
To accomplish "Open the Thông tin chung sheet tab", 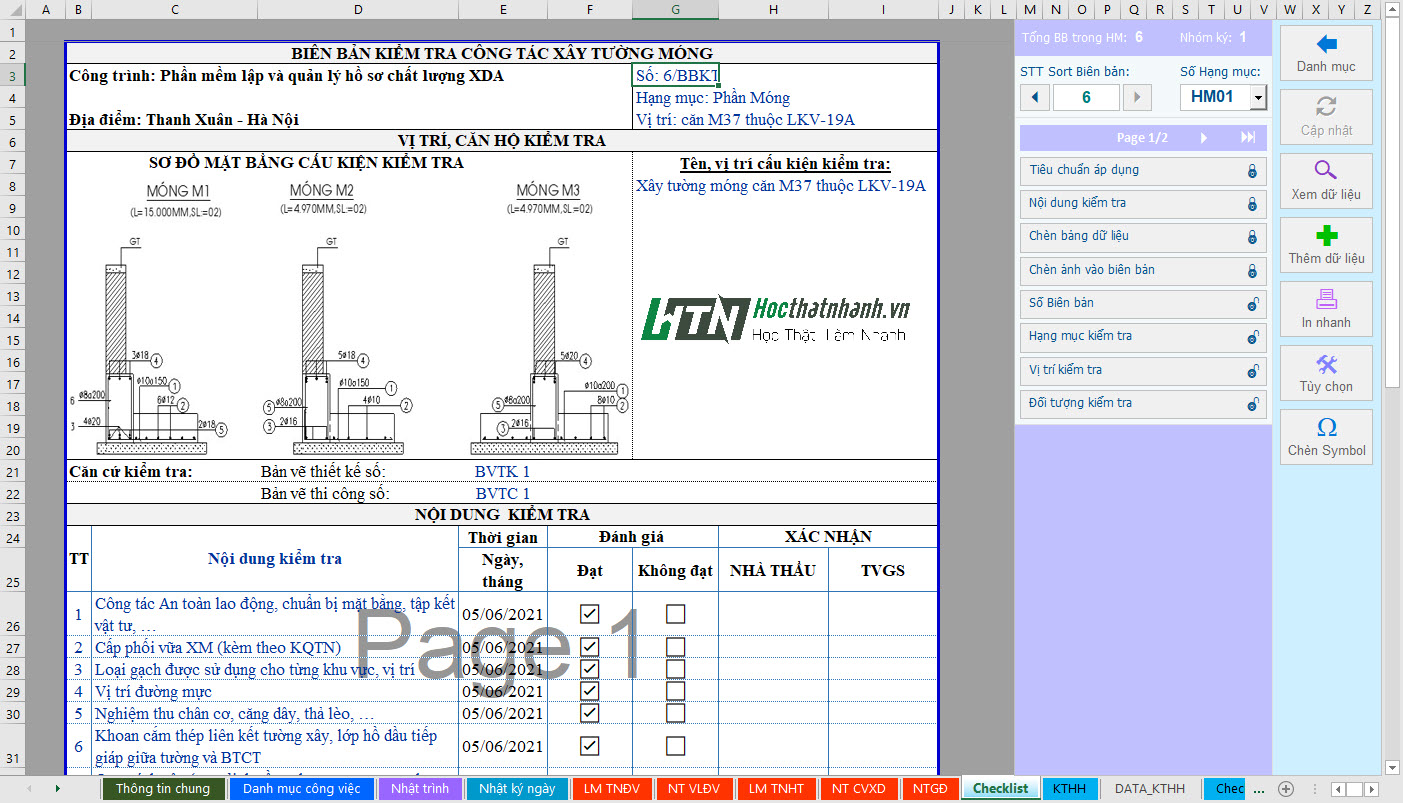I will click(163, 789).
